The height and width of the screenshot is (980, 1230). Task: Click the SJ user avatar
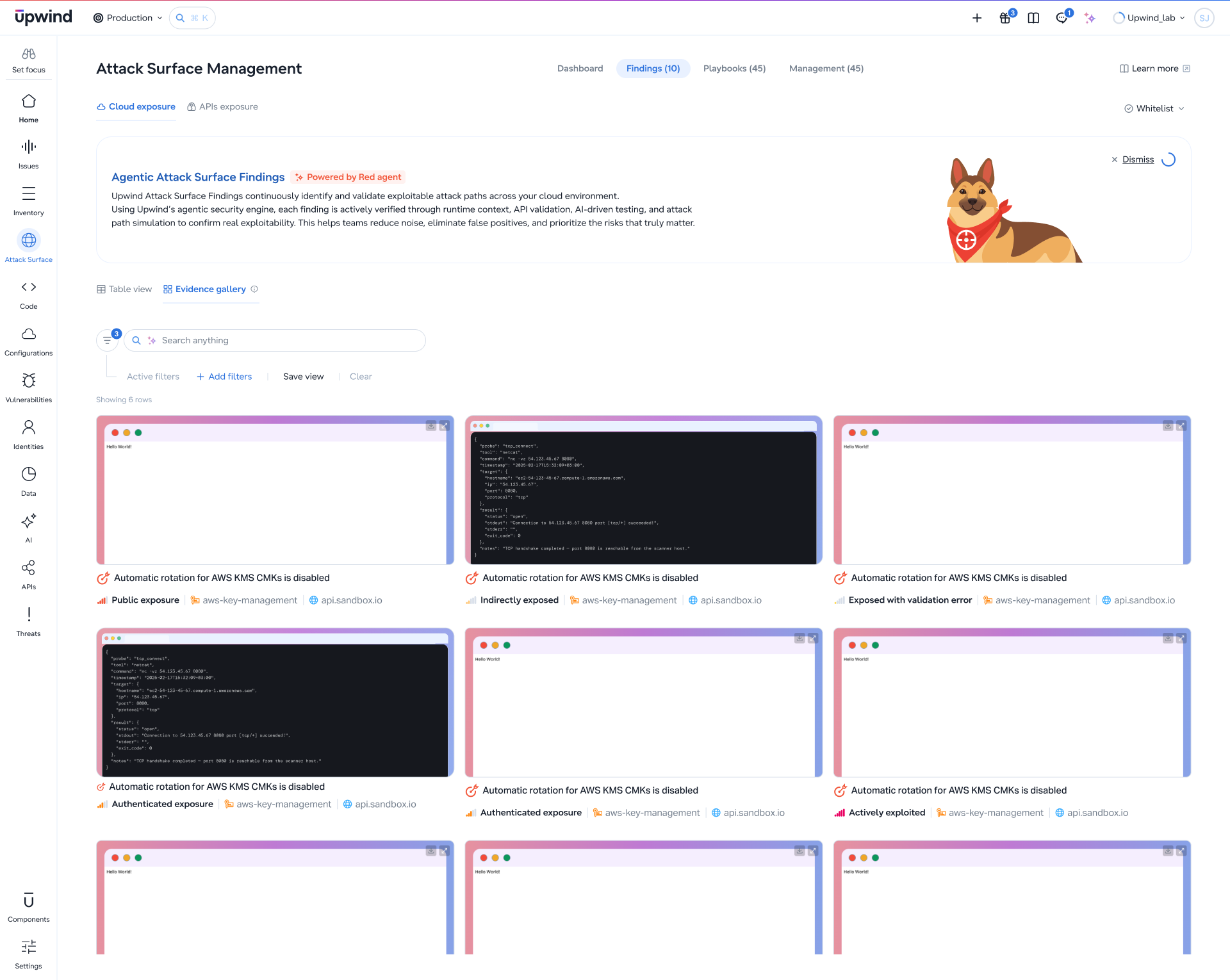click(1204, 18)
